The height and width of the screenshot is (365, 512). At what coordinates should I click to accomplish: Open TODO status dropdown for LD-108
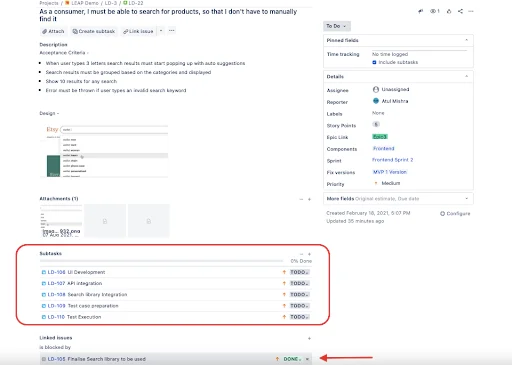pyautogui.click(x=299, y=295)
